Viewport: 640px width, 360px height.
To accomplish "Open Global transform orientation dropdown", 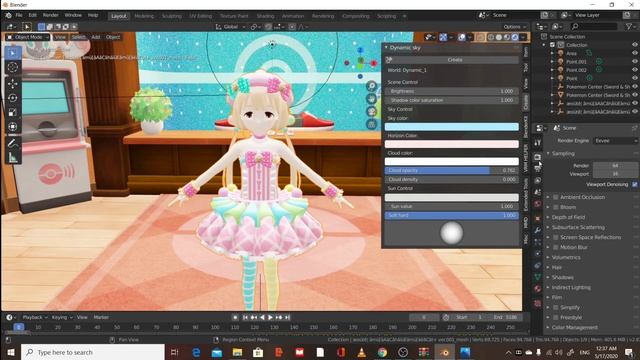I will pyautogui.click(x=231, y=27).
